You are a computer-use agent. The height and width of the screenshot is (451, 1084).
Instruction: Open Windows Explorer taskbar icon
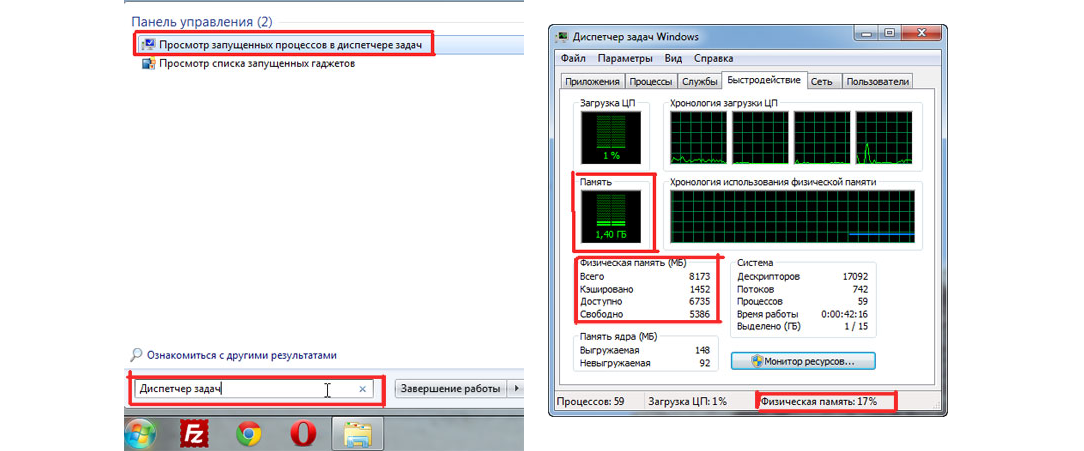pyautogui.click(x=358, y=434)
